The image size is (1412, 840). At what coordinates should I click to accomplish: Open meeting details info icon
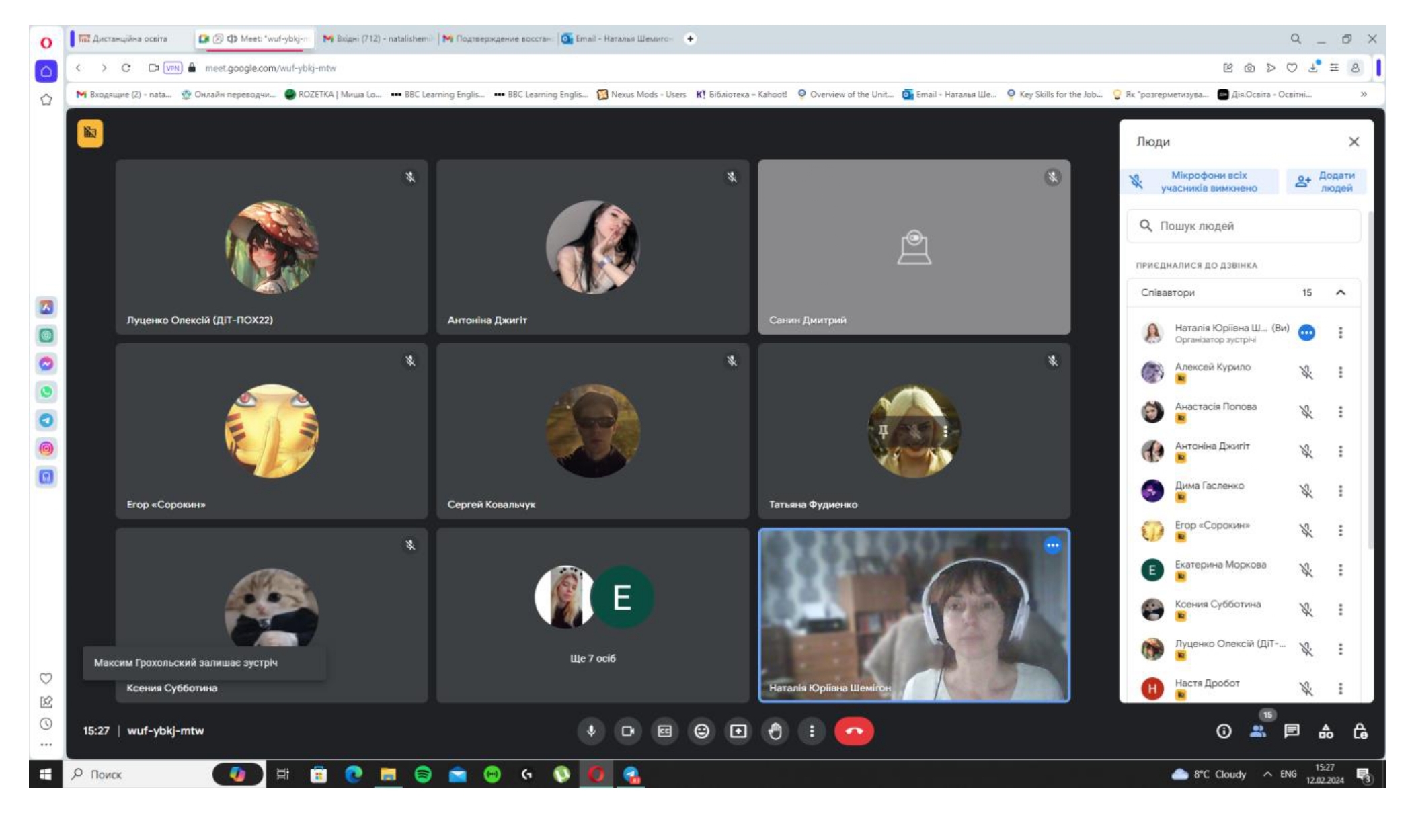click(1224, 731)
